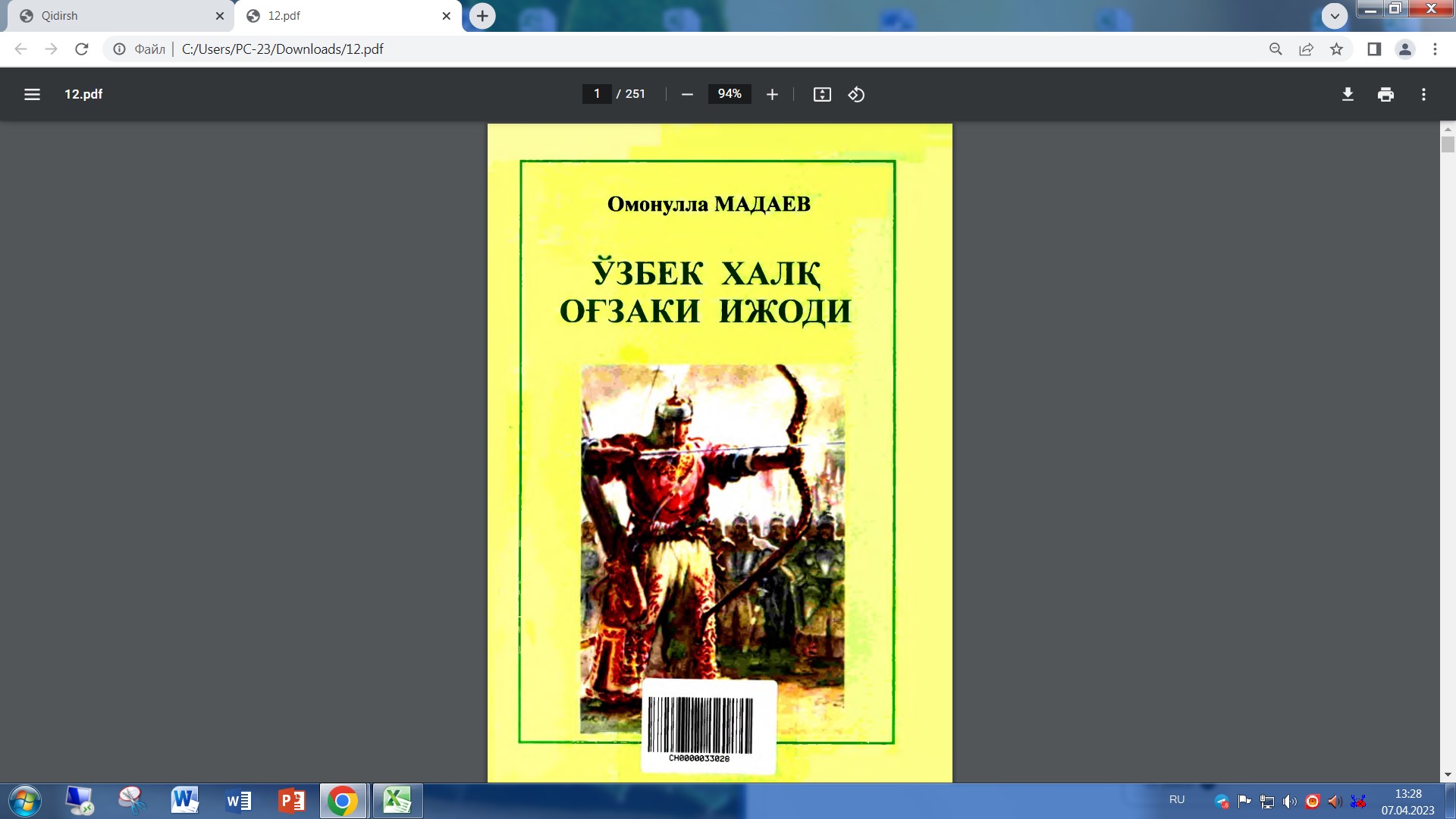The image size is (1456, 819).
Task: View site information icon in address bar
Action: pos(119,49)
